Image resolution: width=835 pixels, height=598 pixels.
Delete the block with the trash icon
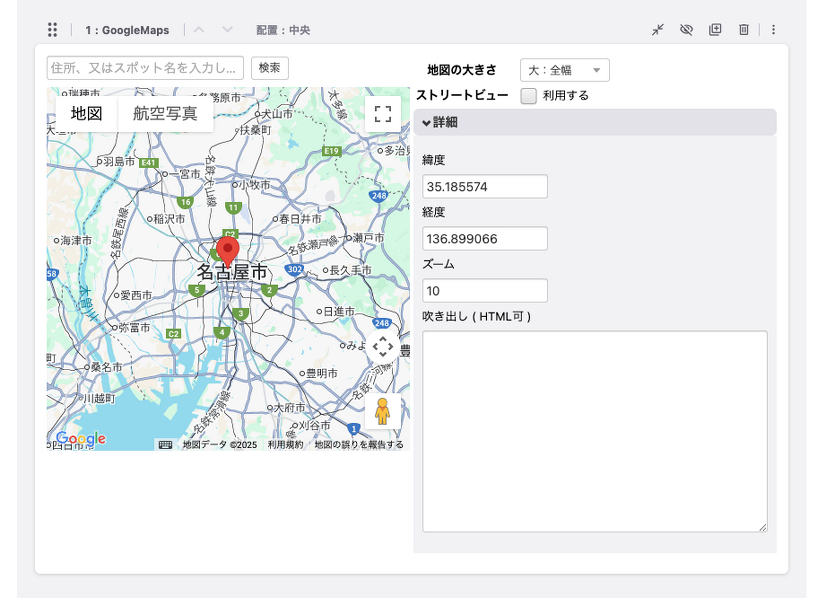(744, 30)
